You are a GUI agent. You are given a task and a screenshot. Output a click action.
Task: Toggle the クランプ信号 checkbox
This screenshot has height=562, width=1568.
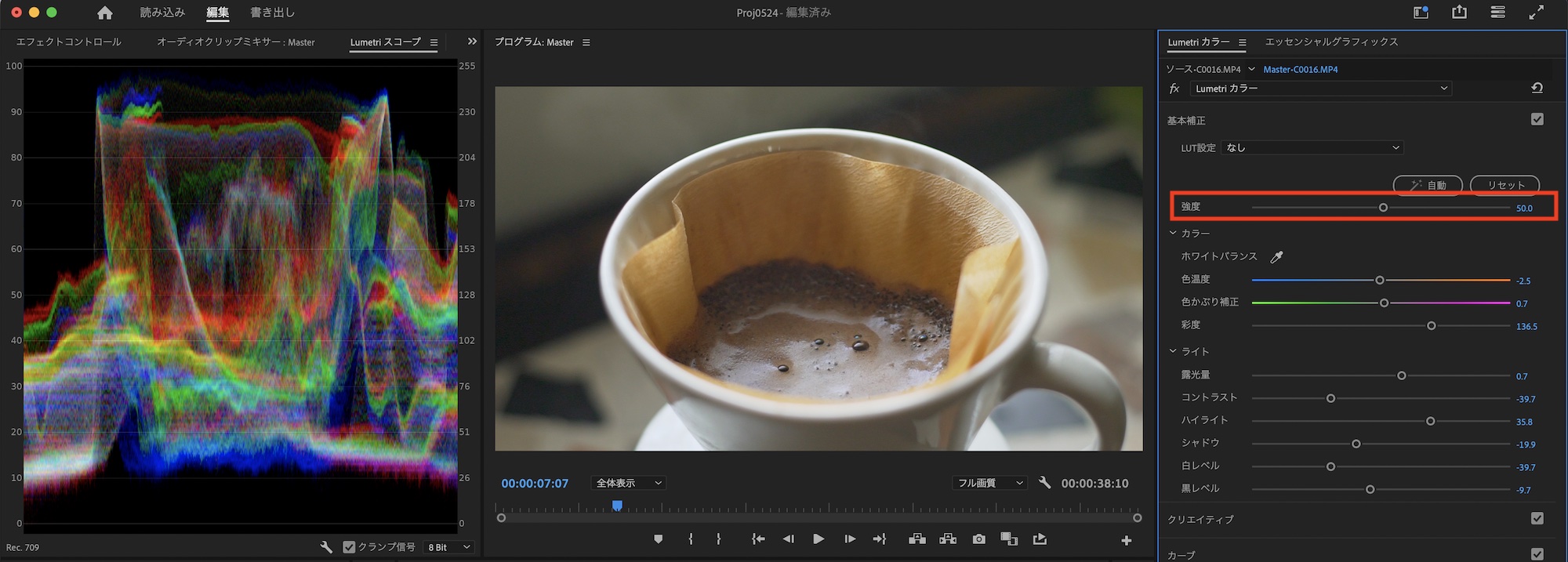tap(350, 547)
